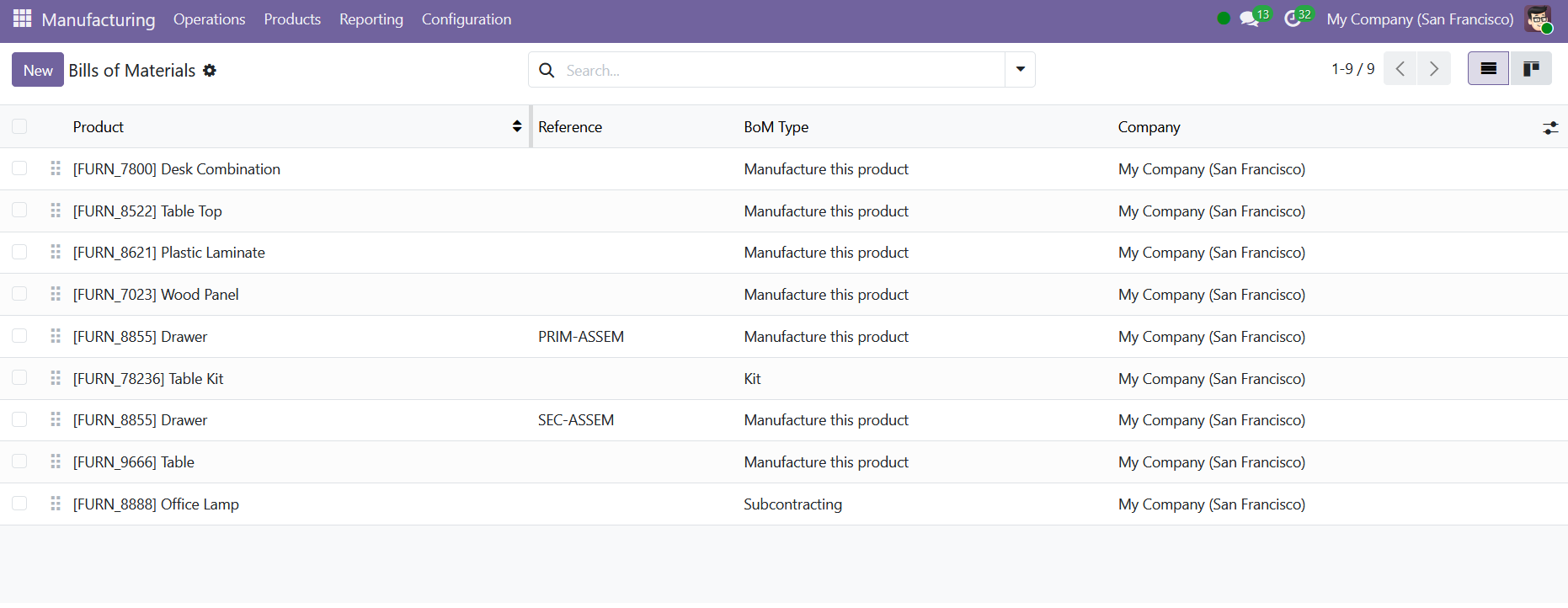Go to previous page of records
The height and width of the screenshot is (608, 1568).
tap(1400, 69)
